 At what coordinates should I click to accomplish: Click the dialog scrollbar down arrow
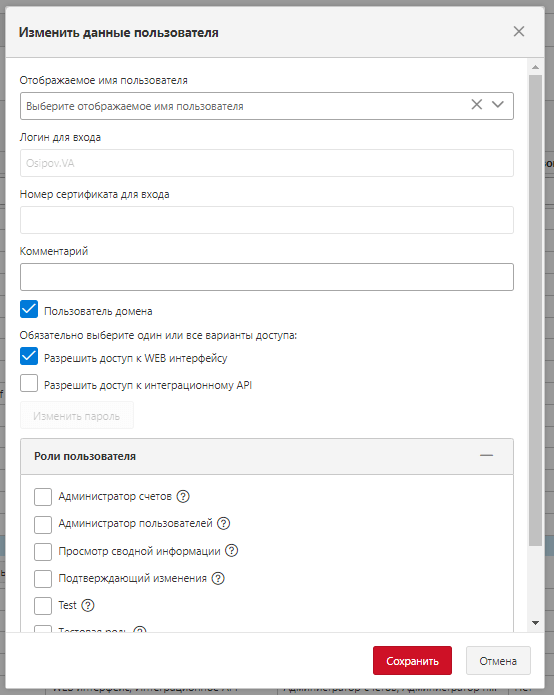click(535, 623)
